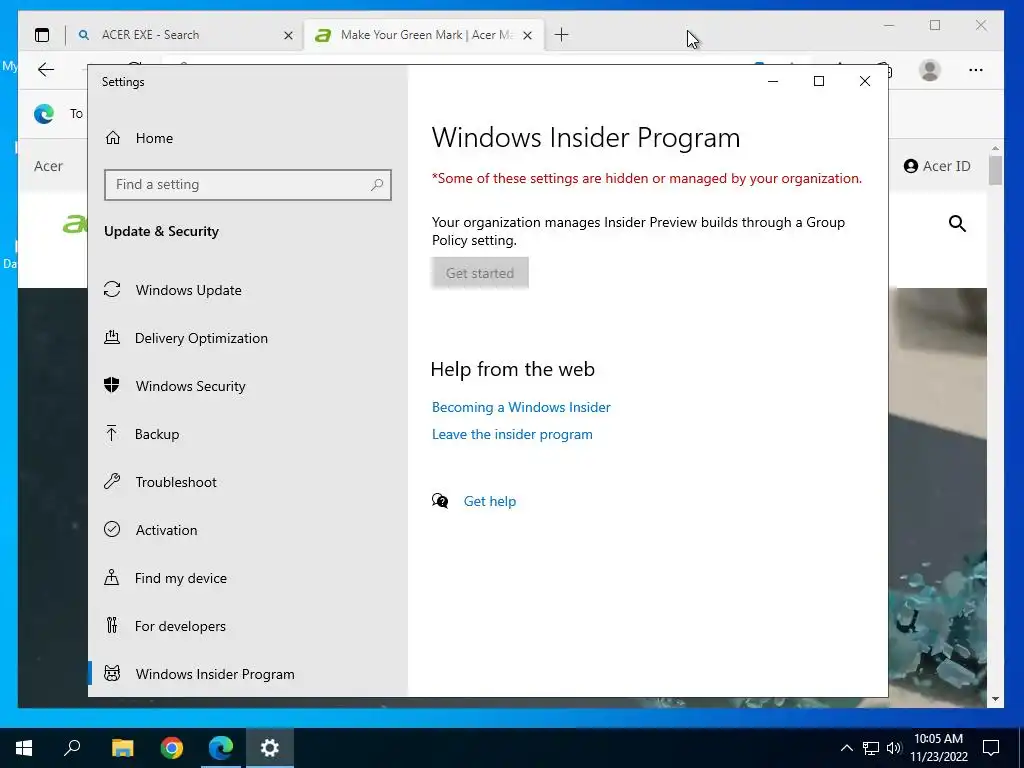This screenshot has height=768, width=1024.
Task: Open Edge Settings and more ellipsis menu
Action: coord(976,70)
